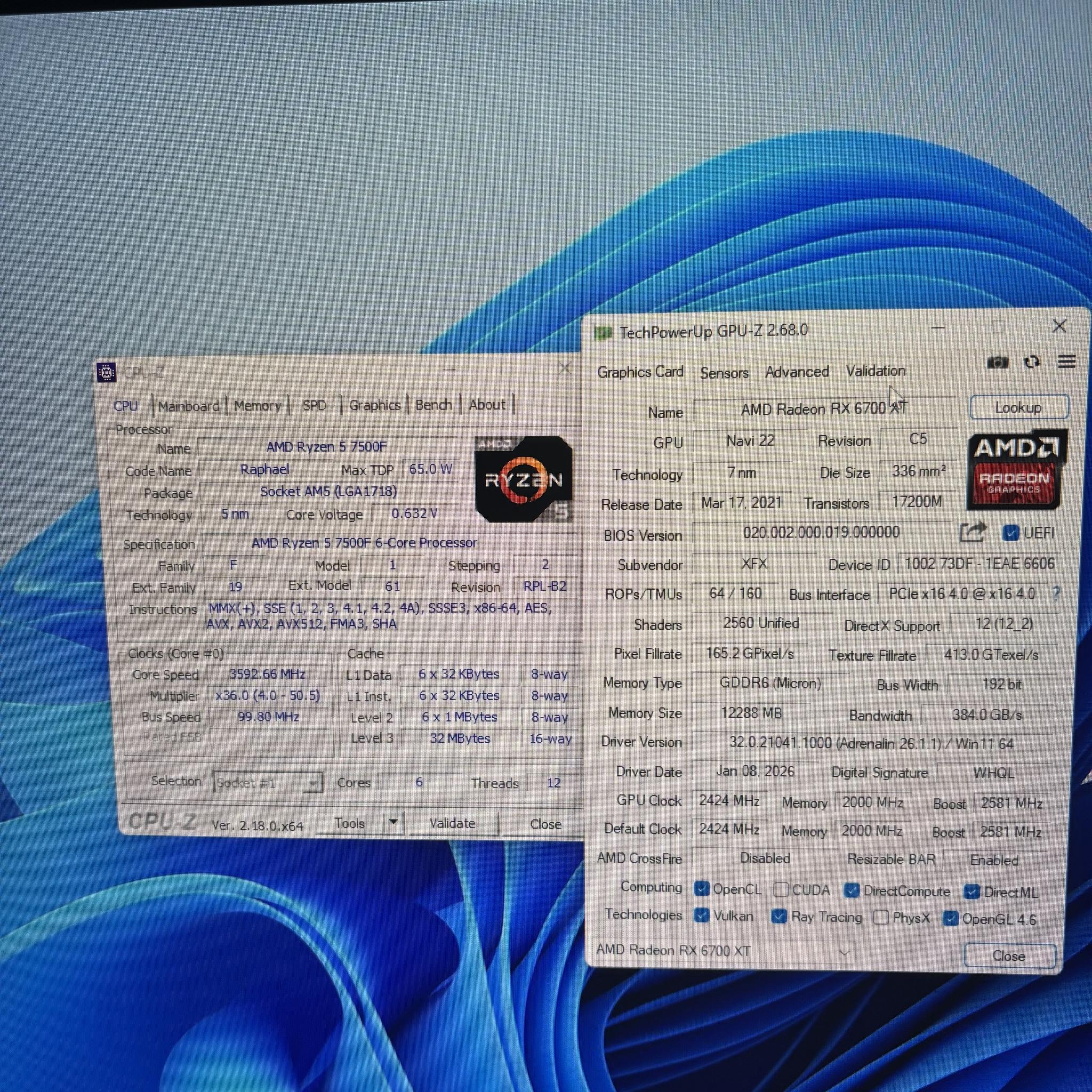Open the Graphics tab in CPU-Z

pyautogui.click(x=374, y=405)
